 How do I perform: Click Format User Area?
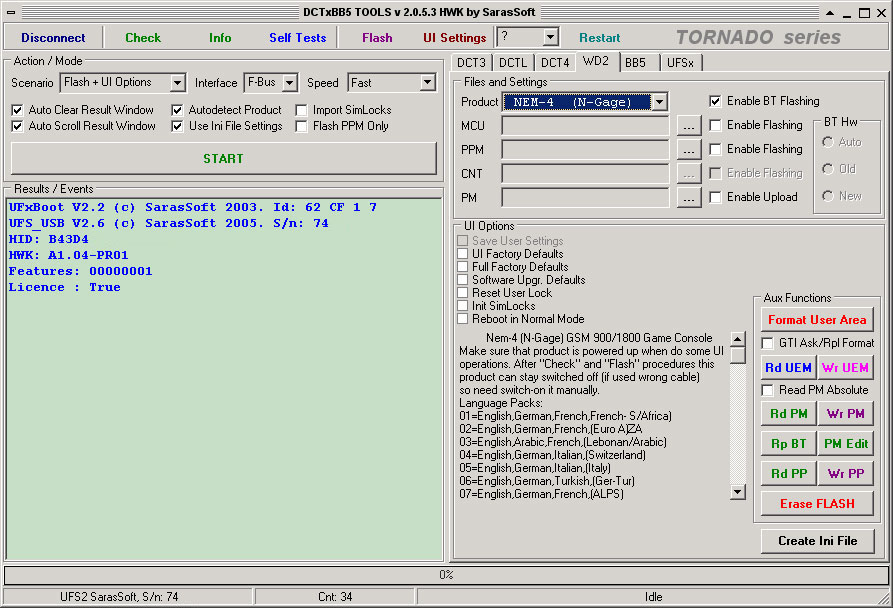[817, 320]
